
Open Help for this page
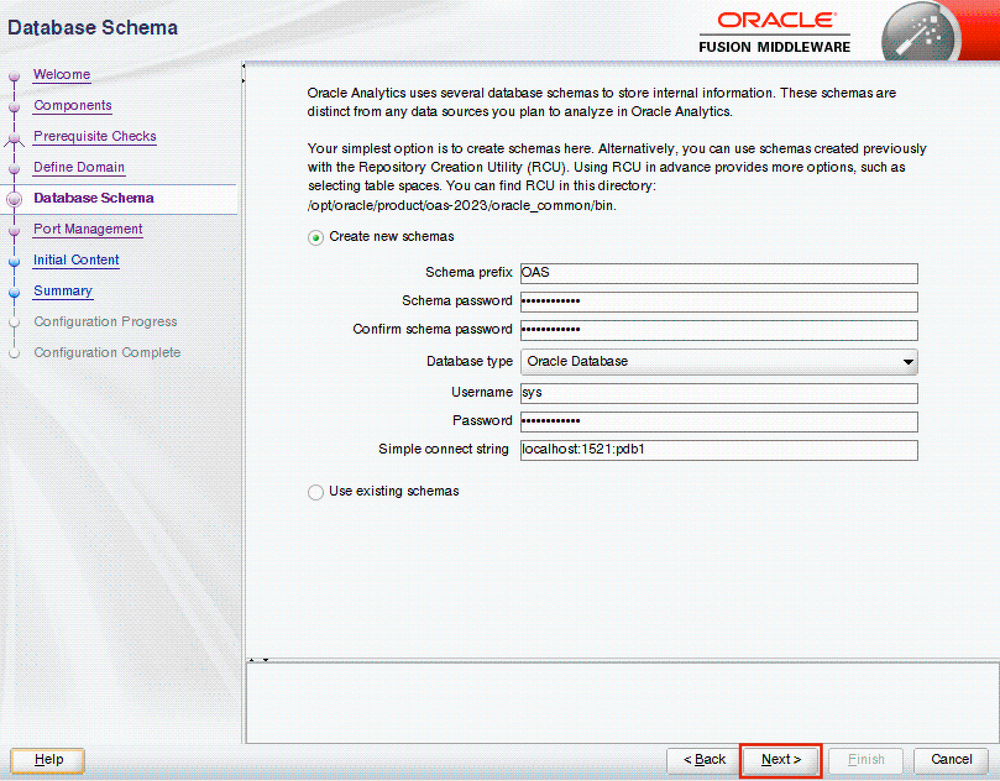click(48, 760)
